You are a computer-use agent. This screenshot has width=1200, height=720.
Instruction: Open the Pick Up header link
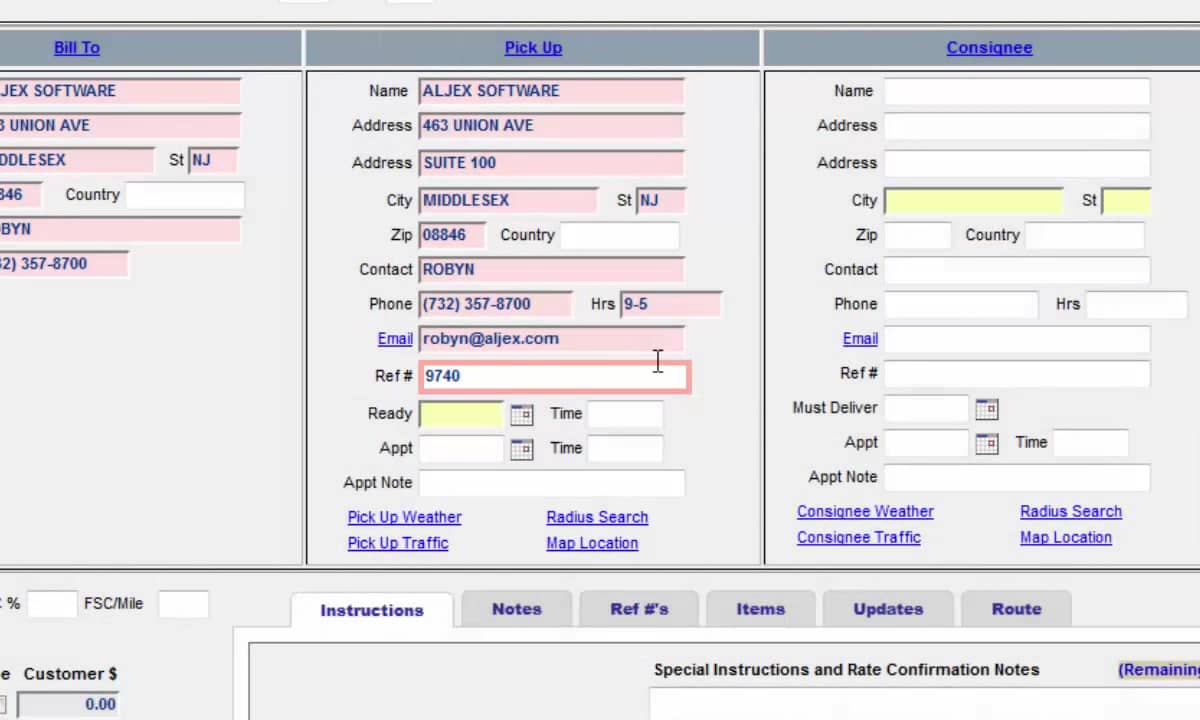(533, 48)
